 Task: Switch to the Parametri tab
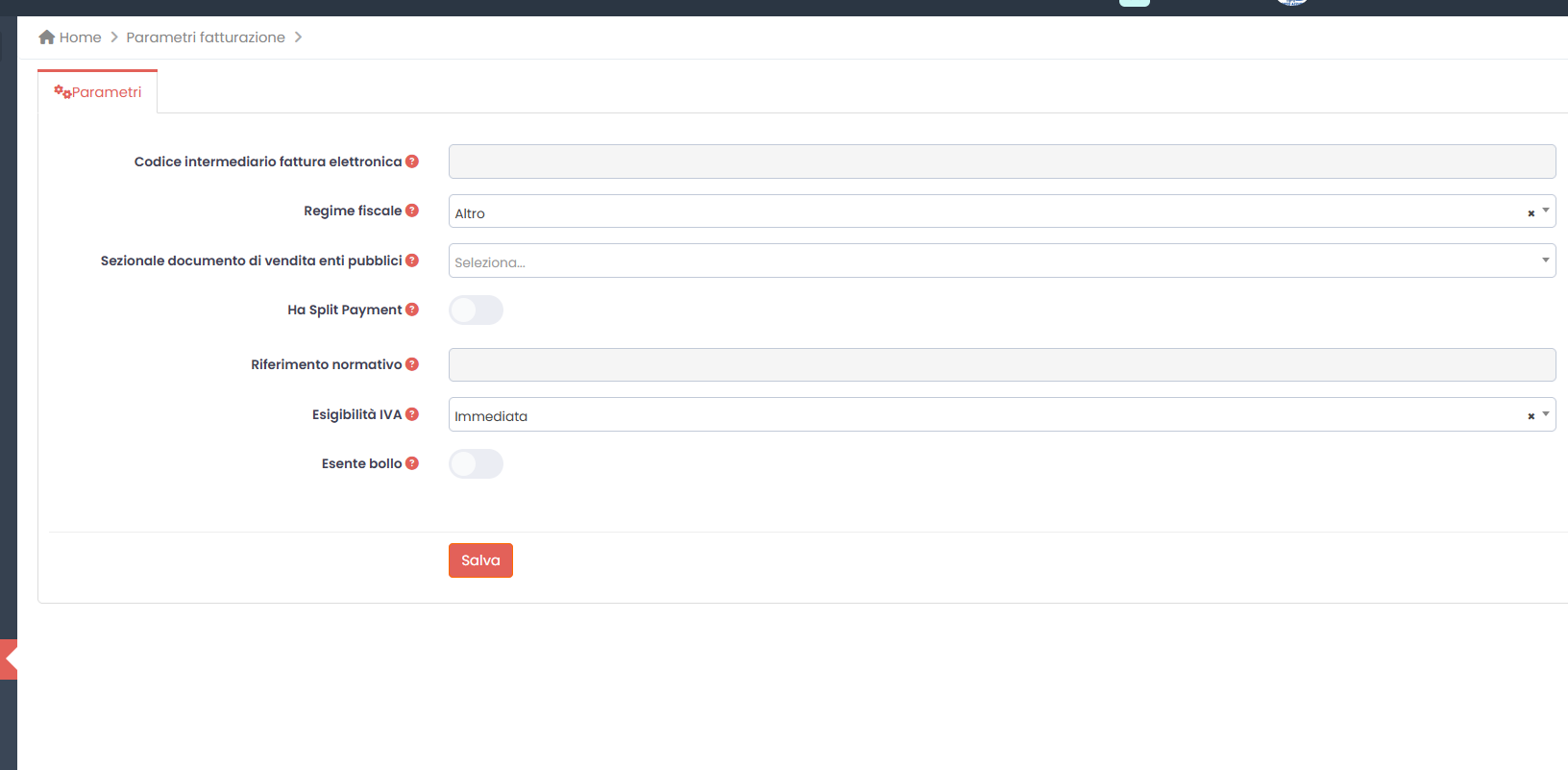tap(98, 92)
